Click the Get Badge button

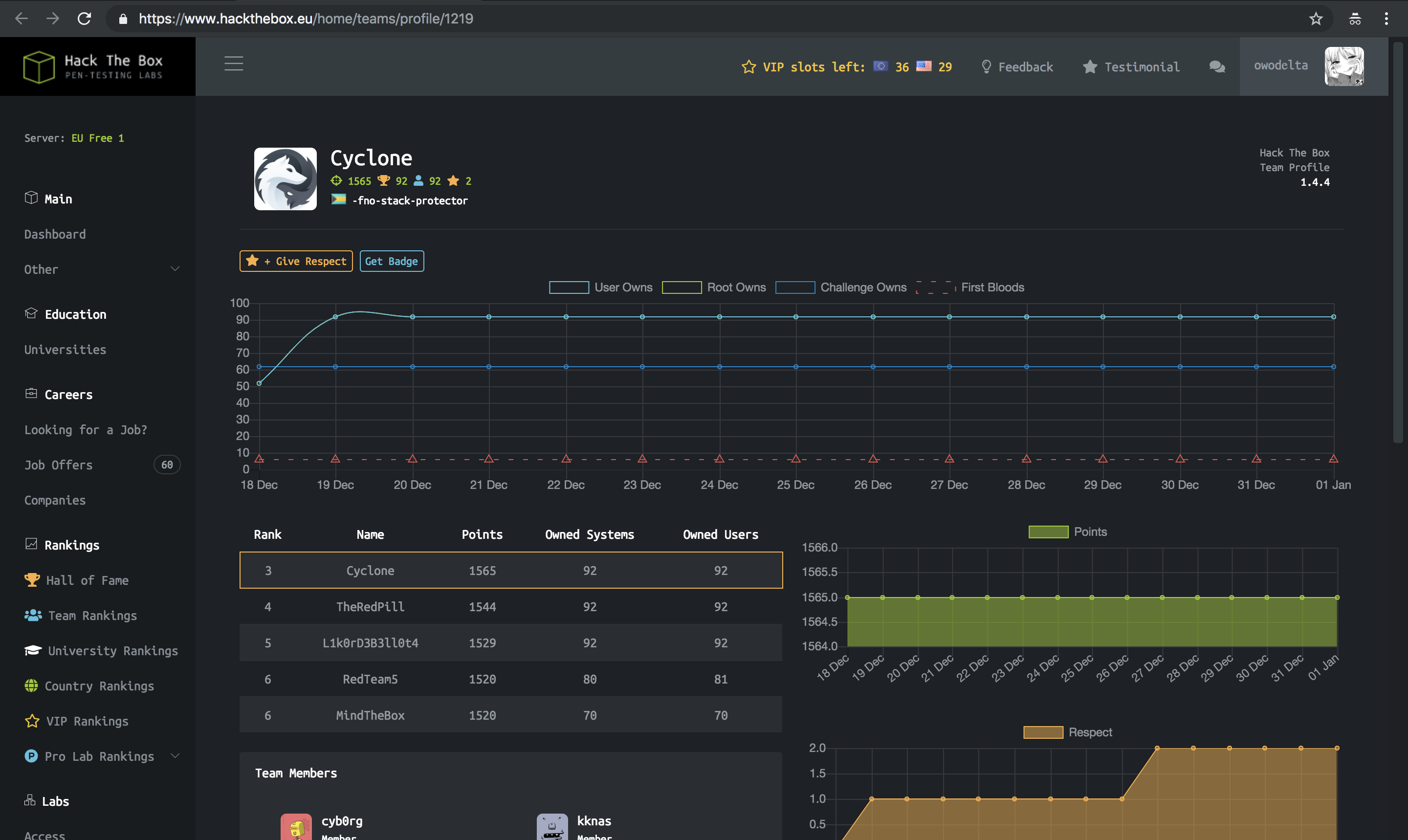click(x=392, y=261)
